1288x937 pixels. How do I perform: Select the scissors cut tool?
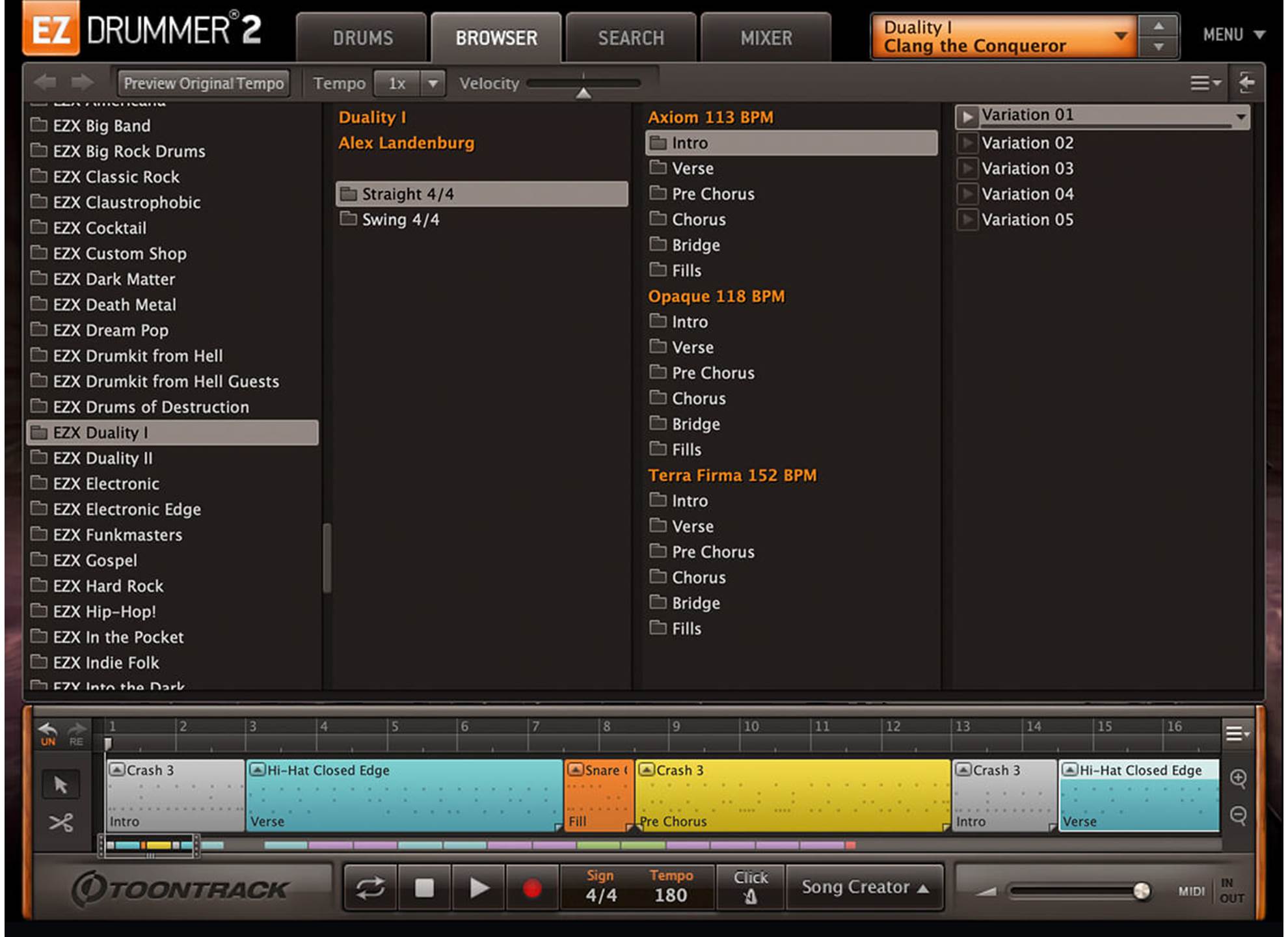tap(60, 823)
